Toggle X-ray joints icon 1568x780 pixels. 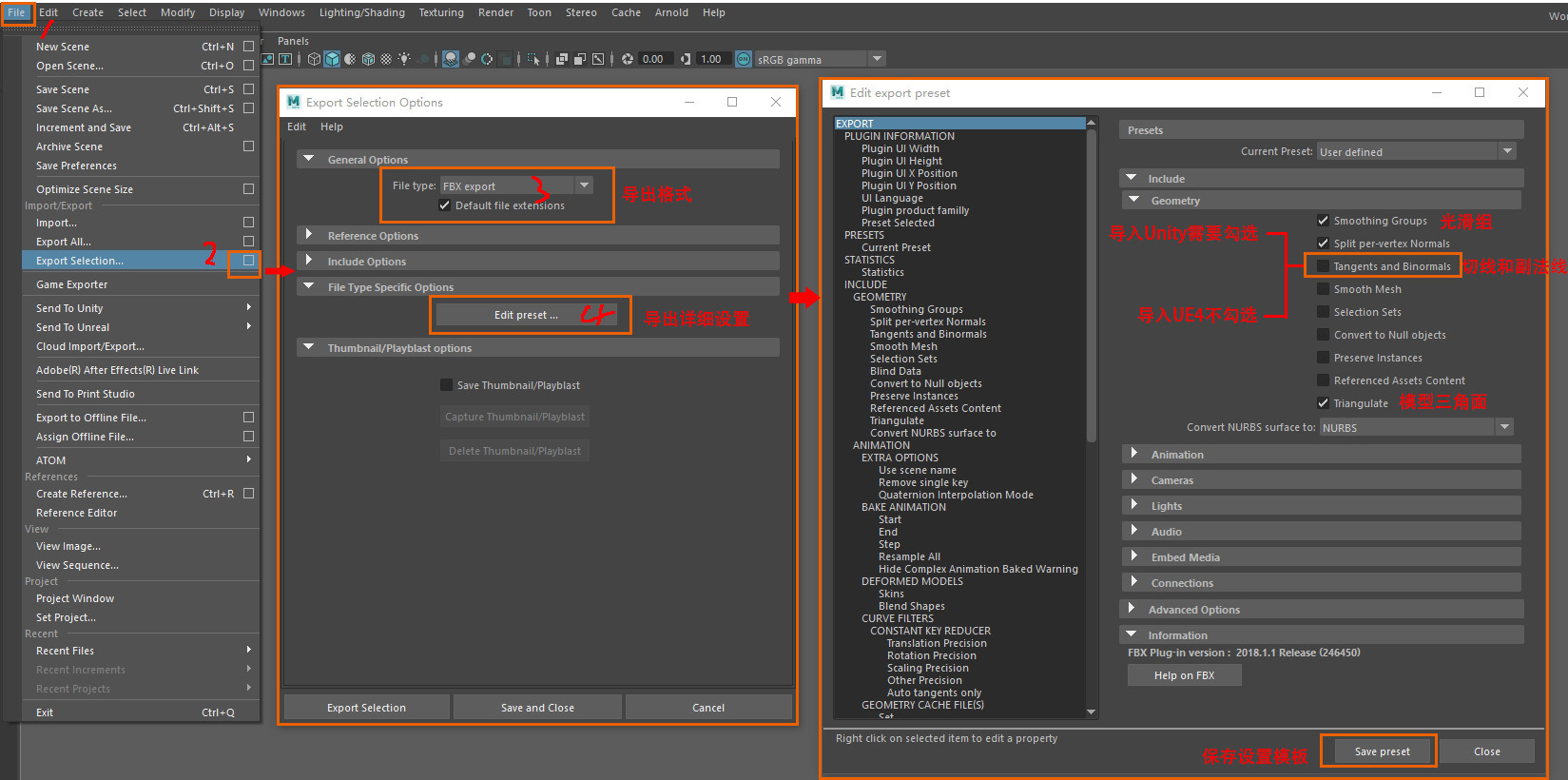point(598,59)
